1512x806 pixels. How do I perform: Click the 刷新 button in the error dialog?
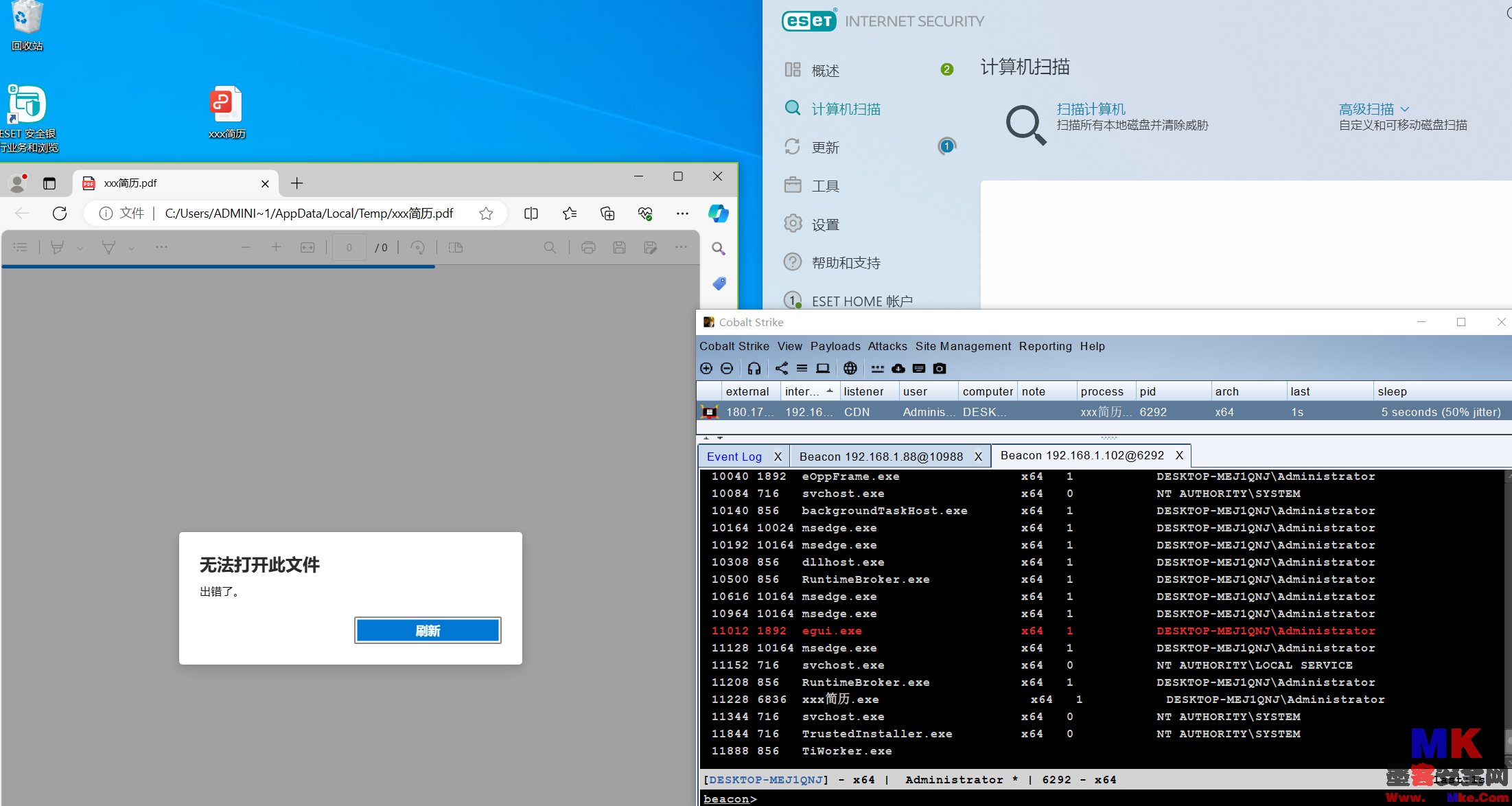(x=428, y=630)
